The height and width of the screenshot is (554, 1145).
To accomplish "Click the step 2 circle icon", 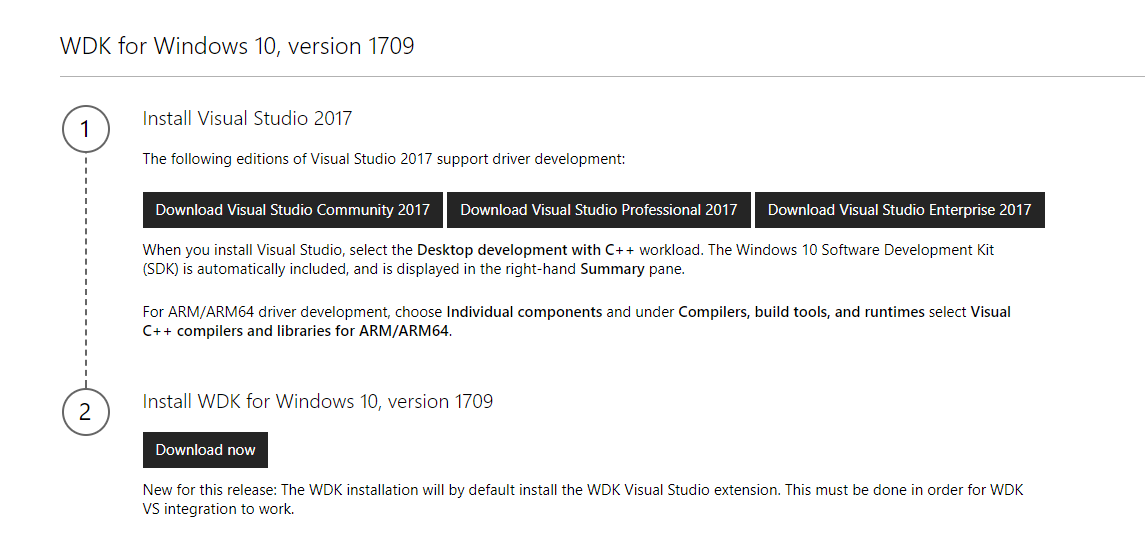I will [85, 412].
